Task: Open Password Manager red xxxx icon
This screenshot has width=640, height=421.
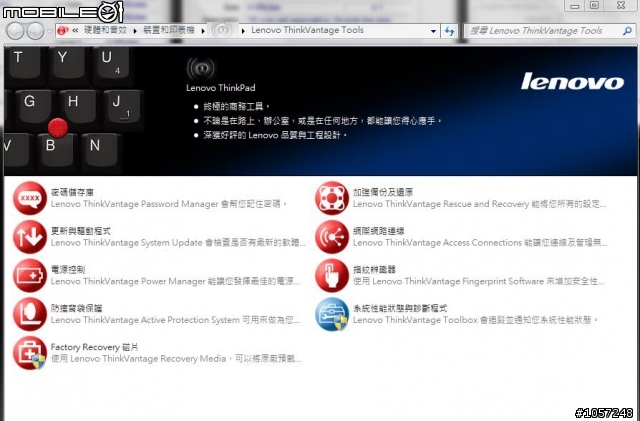Action: (x=30, y=198)
